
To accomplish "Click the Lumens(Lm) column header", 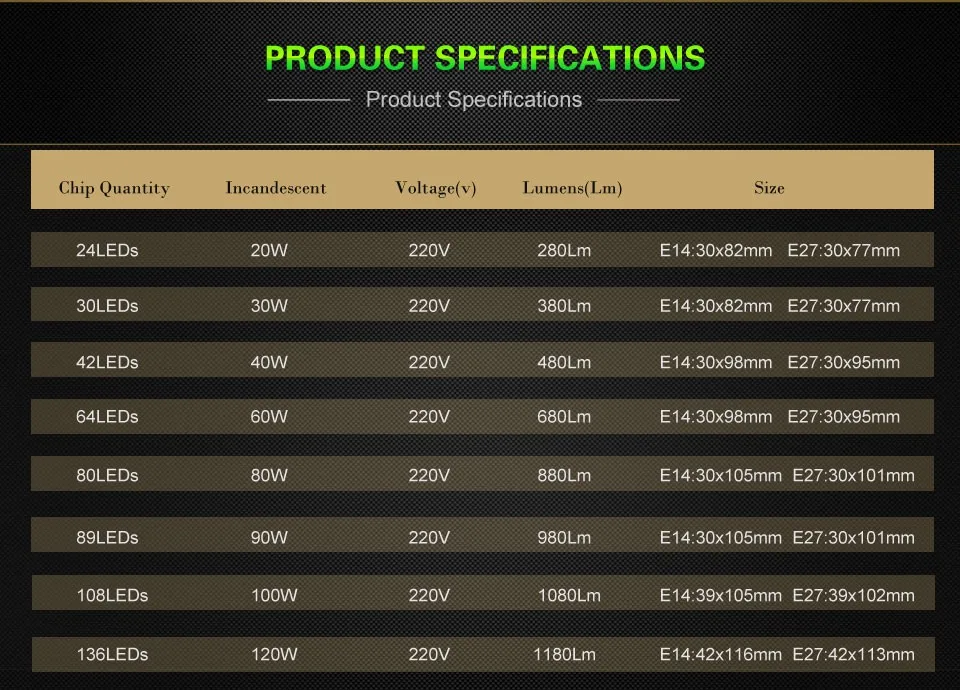I will (572, 188).
